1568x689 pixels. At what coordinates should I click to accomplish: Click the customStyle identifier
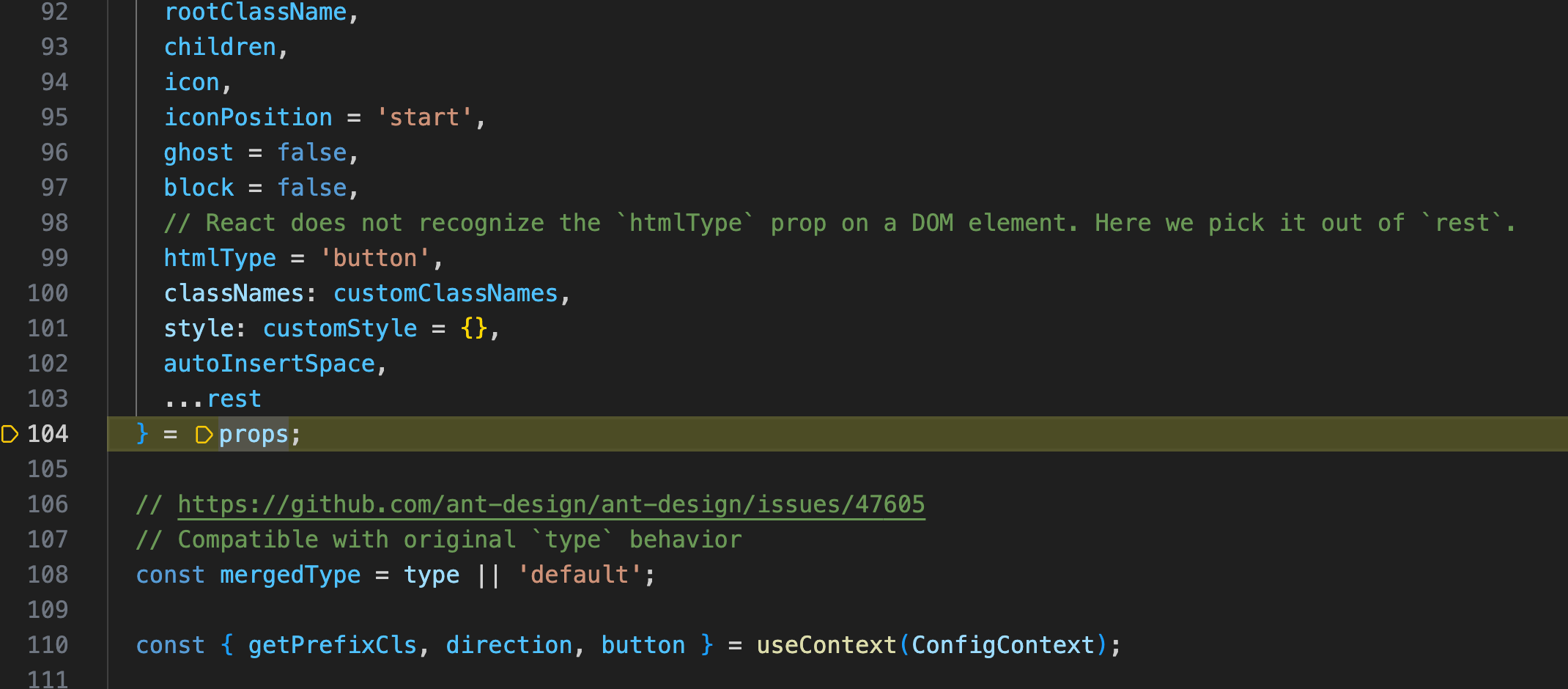[340, 328]
